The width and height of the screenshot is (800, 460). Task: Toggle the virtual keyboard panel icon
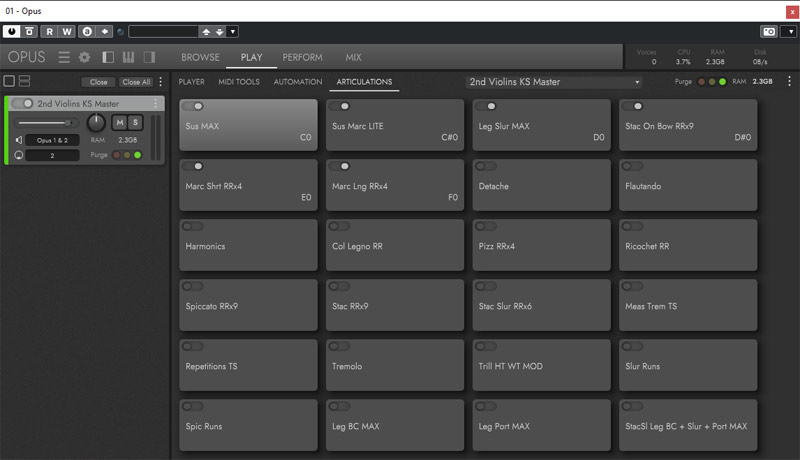[x=129, y=57]
